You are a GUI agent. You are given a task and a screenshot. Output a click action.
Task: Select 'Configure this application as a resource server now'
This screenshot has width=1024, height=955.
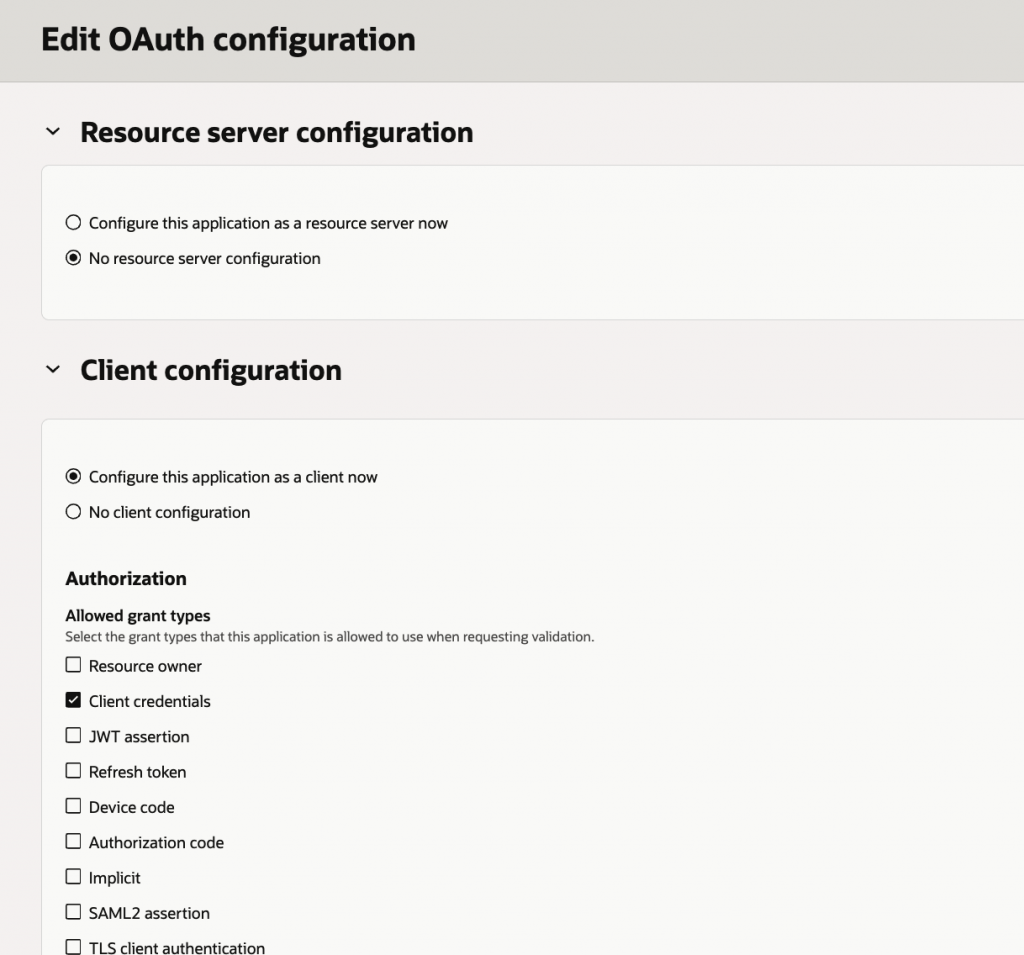73,223
